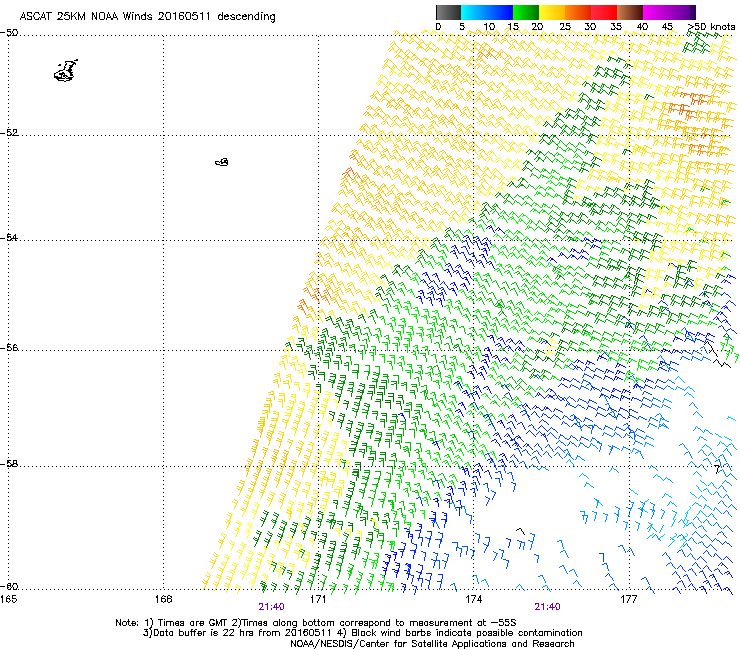This screenshot has height=650, width=740.
Task: Click the '165' longitude label
Action: coord(8,599)
